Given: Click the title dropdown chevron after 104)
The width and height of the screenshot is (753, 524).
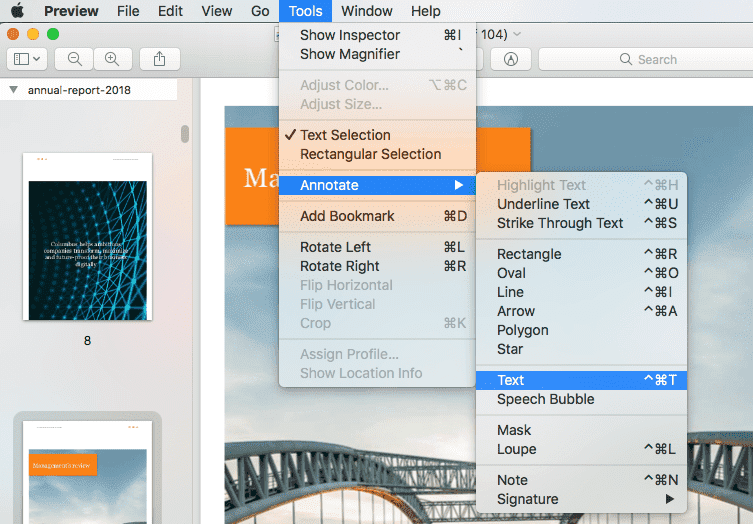Looking at the screenshot, I should 517,34.
